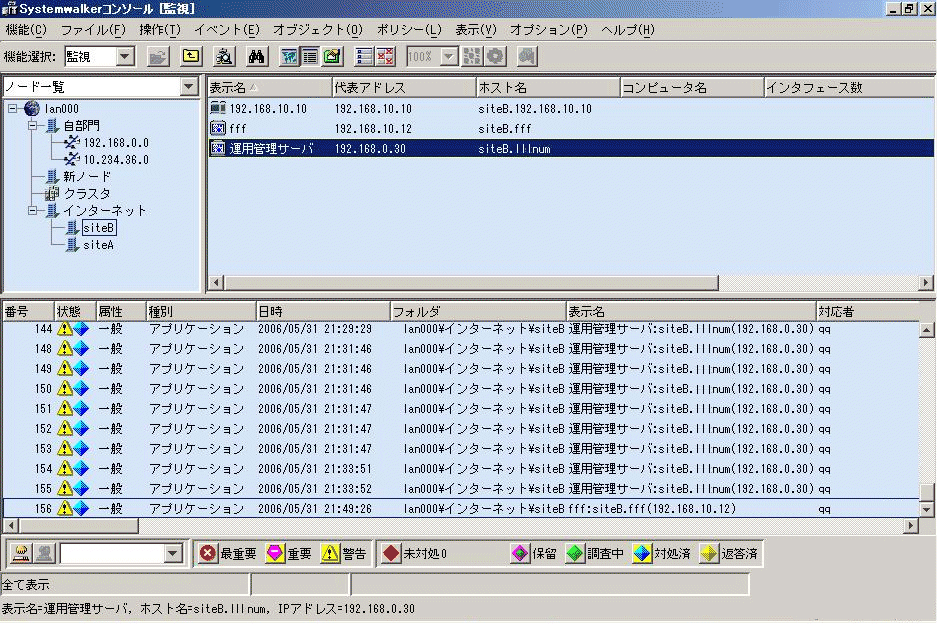Open the empty combo box in the bottom bar
Screen dimensions: 941x627
[173, 553]
